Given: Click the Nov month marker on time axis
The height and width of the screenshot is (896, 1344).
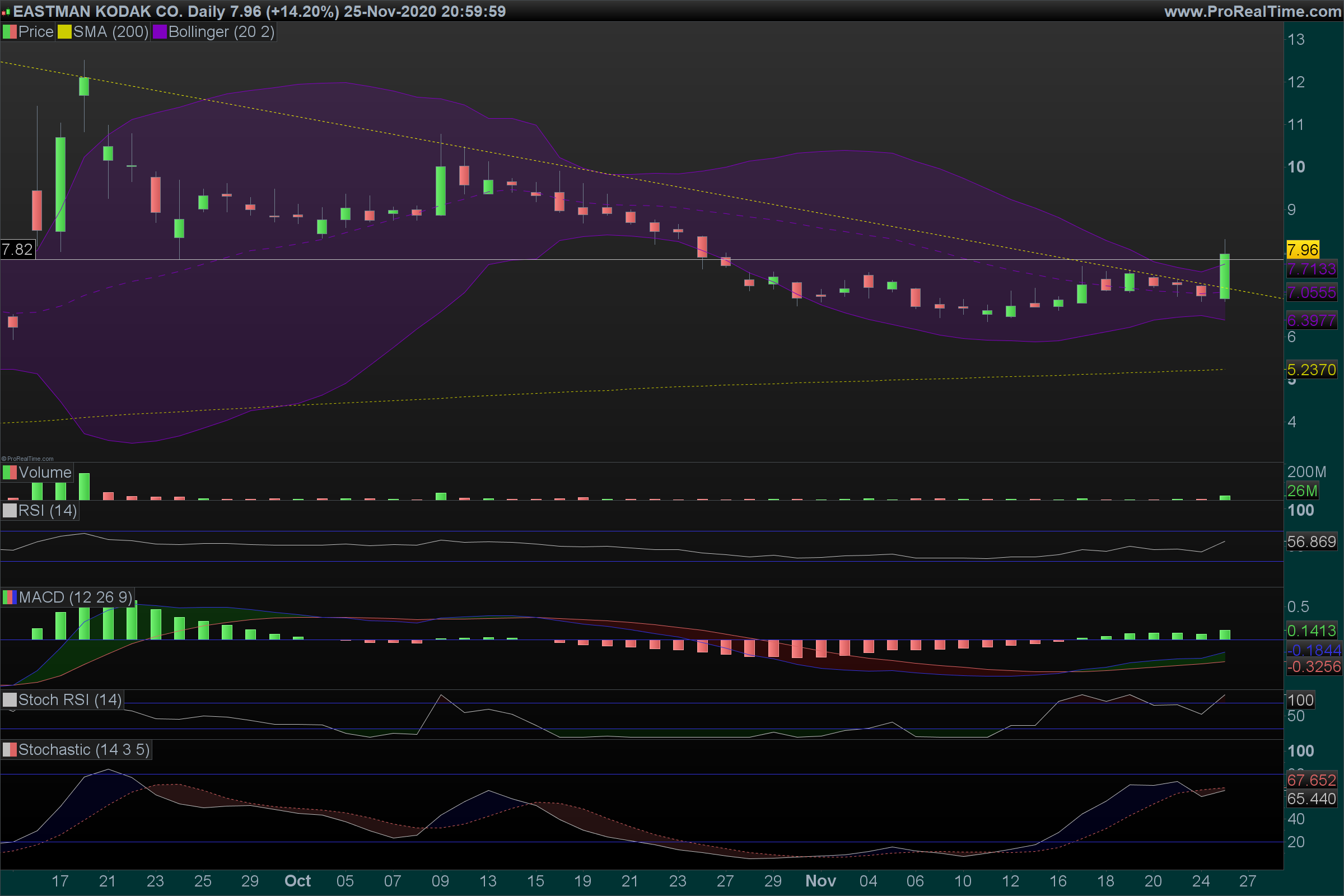Looking at the screenshot, I should [820, 880].
